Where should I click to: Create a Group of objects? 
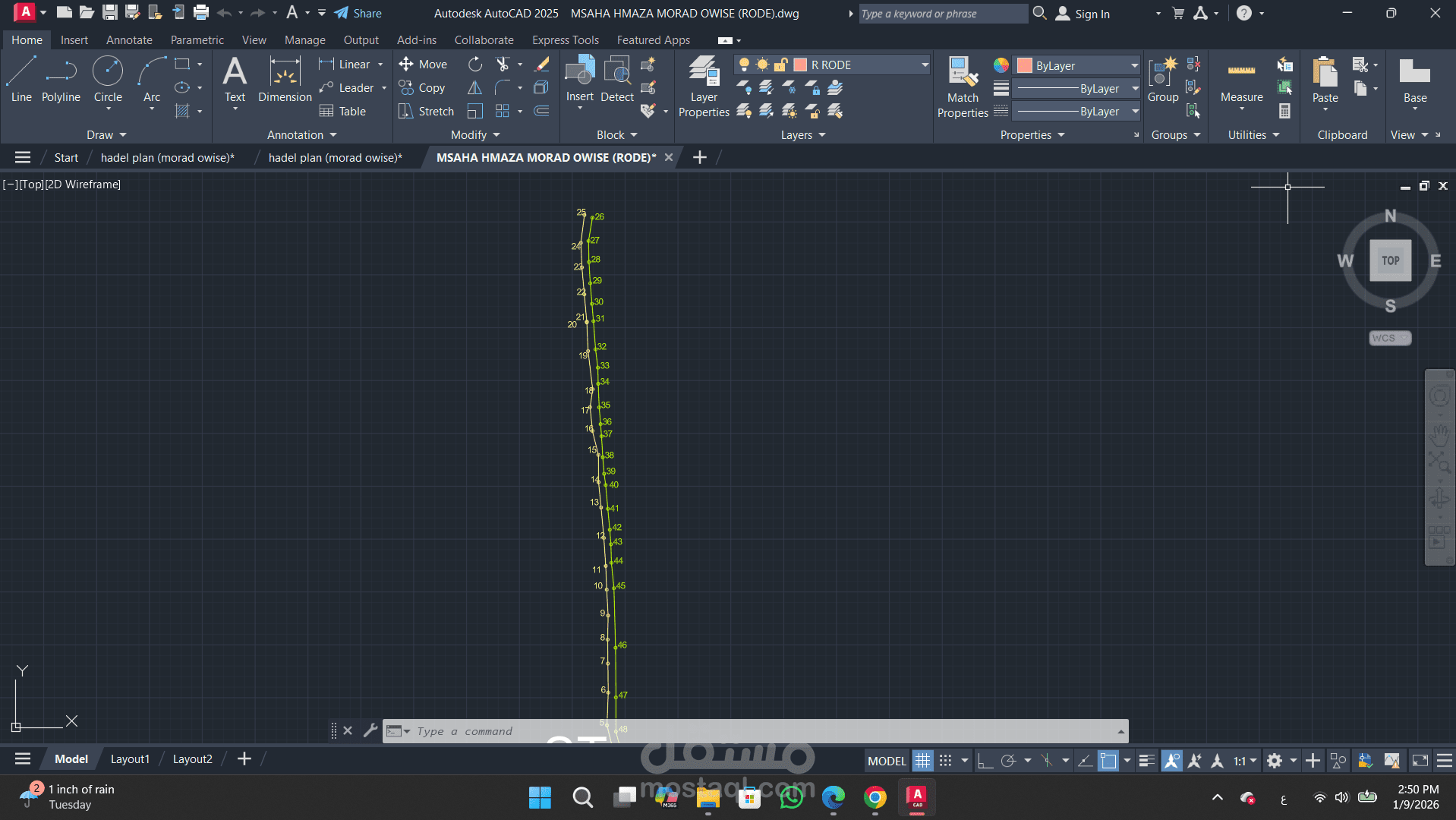1163,79
